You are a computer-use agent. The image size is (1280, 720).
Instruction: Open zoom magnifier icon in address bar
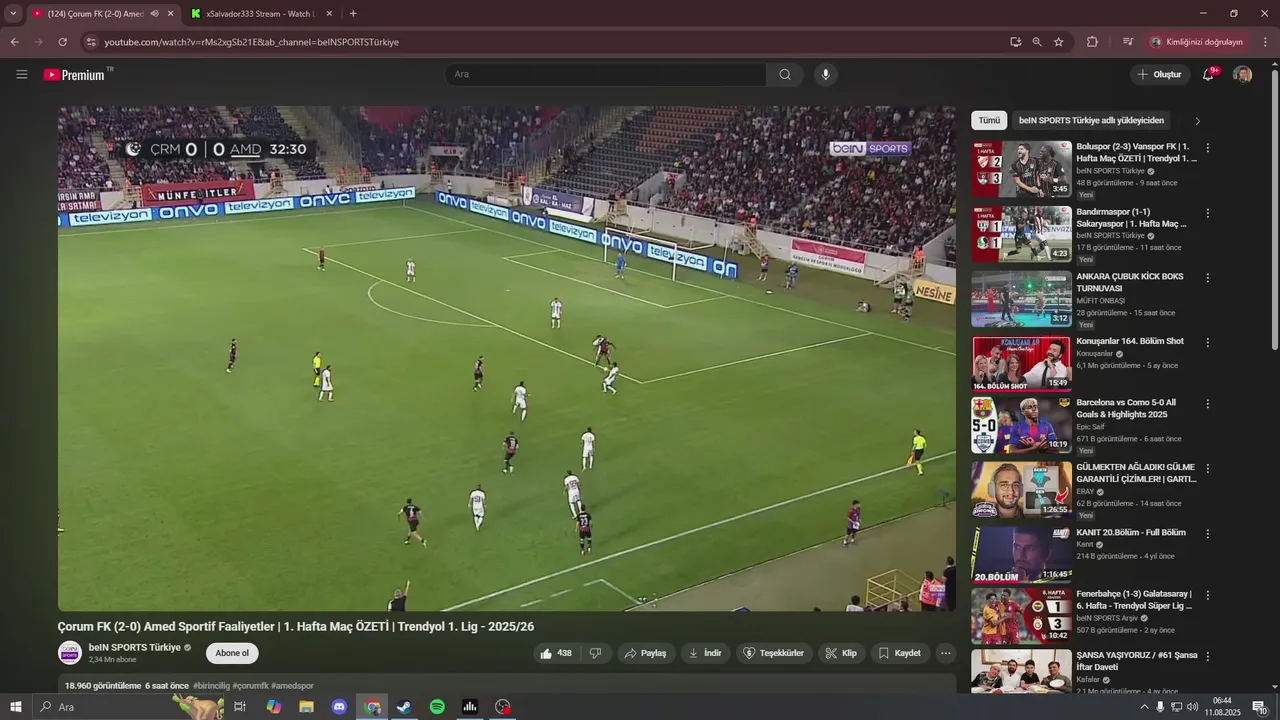click(1037, 42)
